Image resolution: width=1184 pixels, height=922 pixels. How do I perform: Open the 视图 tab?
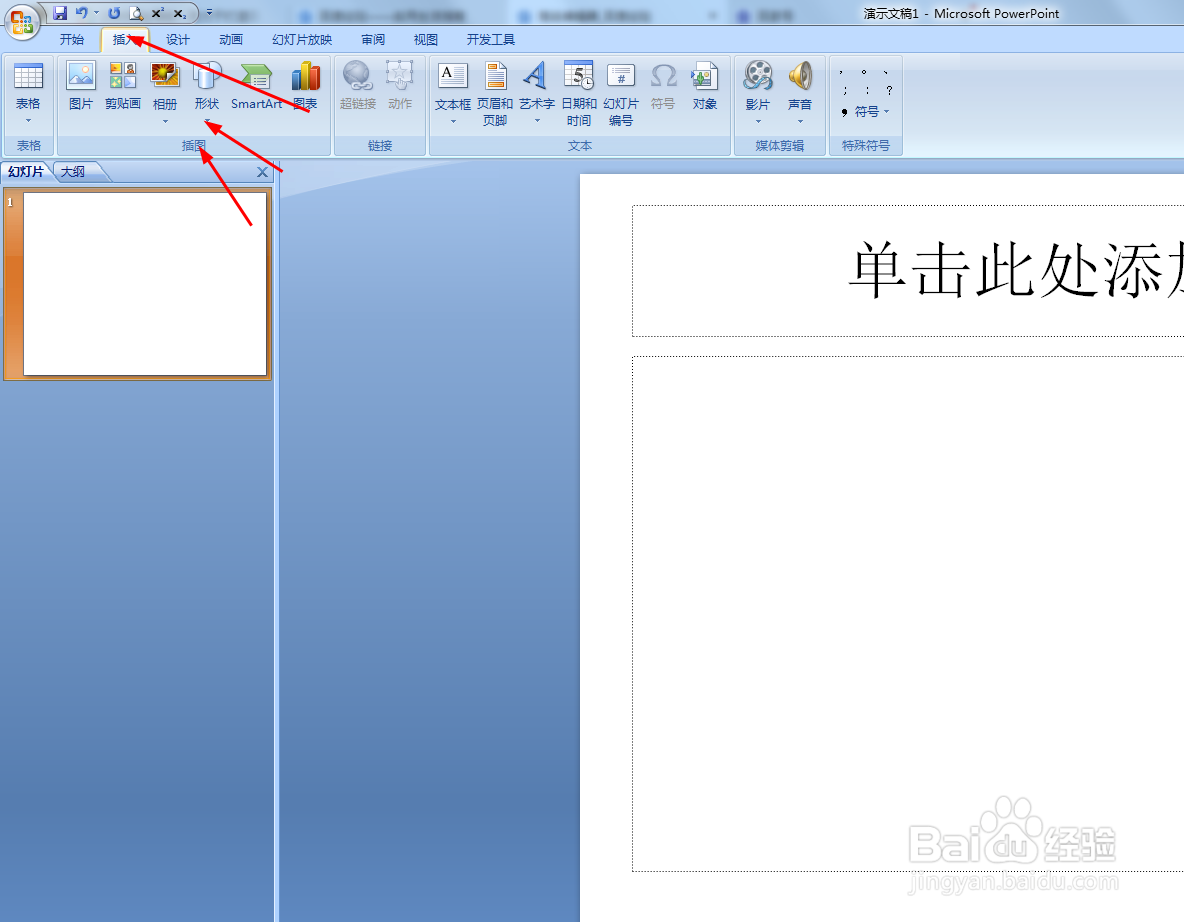[426, 39]
